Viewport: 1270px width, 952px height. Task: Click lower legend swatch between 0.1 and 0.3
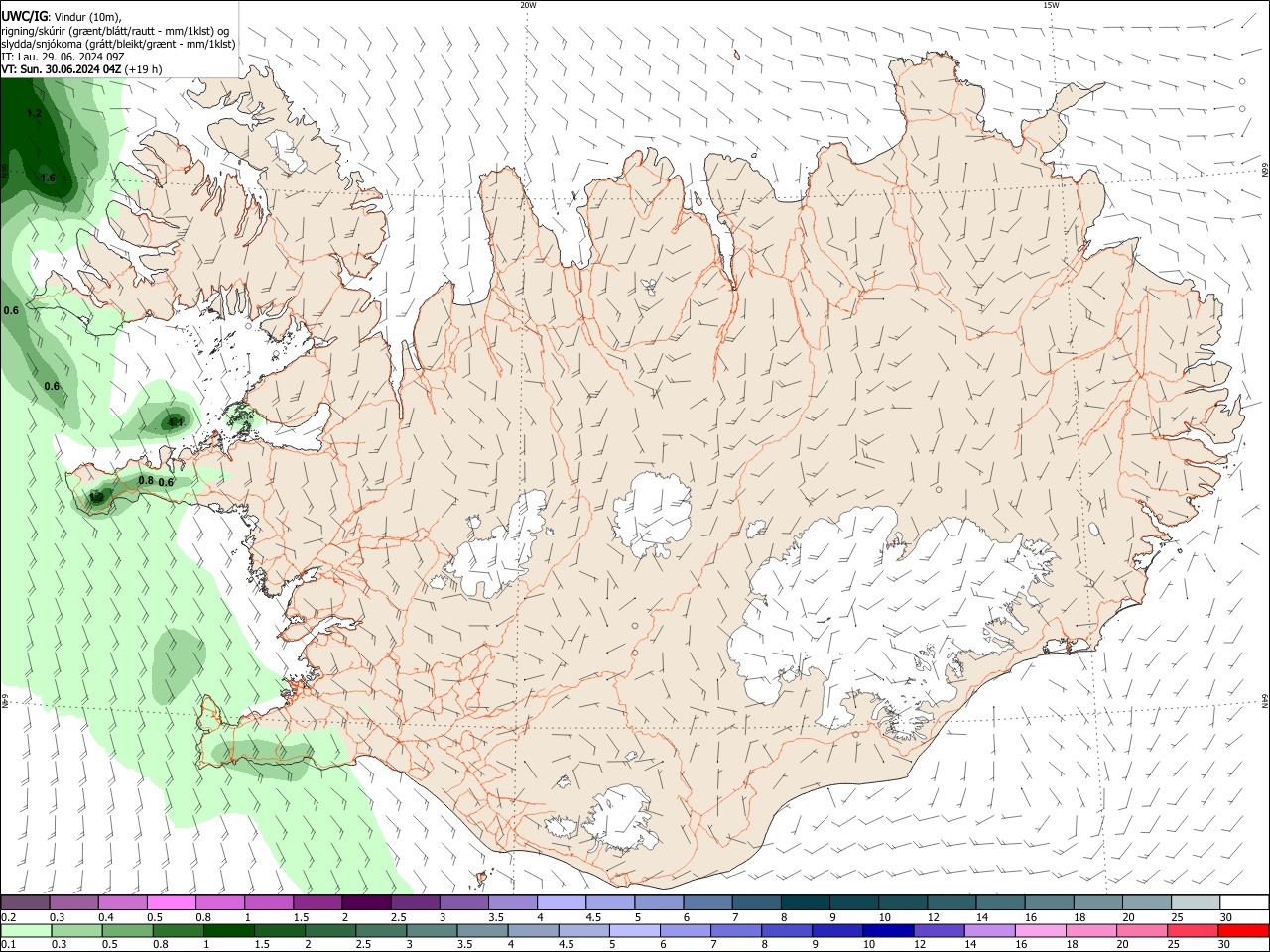pos(26,930)
